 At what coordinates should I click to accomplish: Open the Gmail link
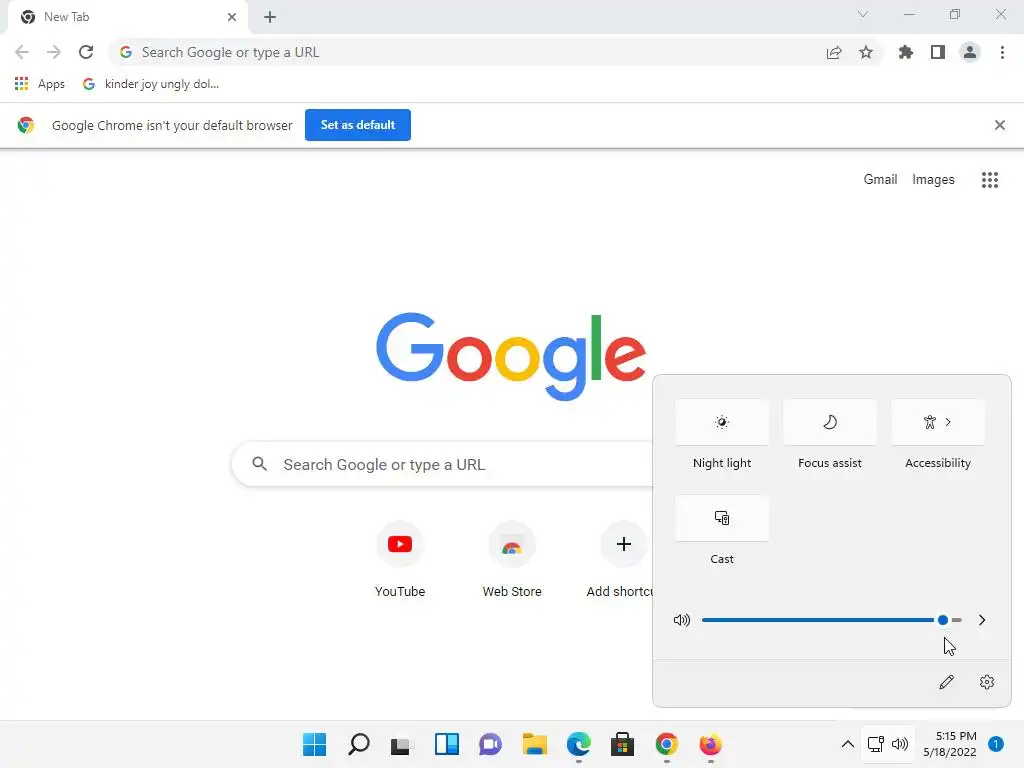click(x=880, y=179)
